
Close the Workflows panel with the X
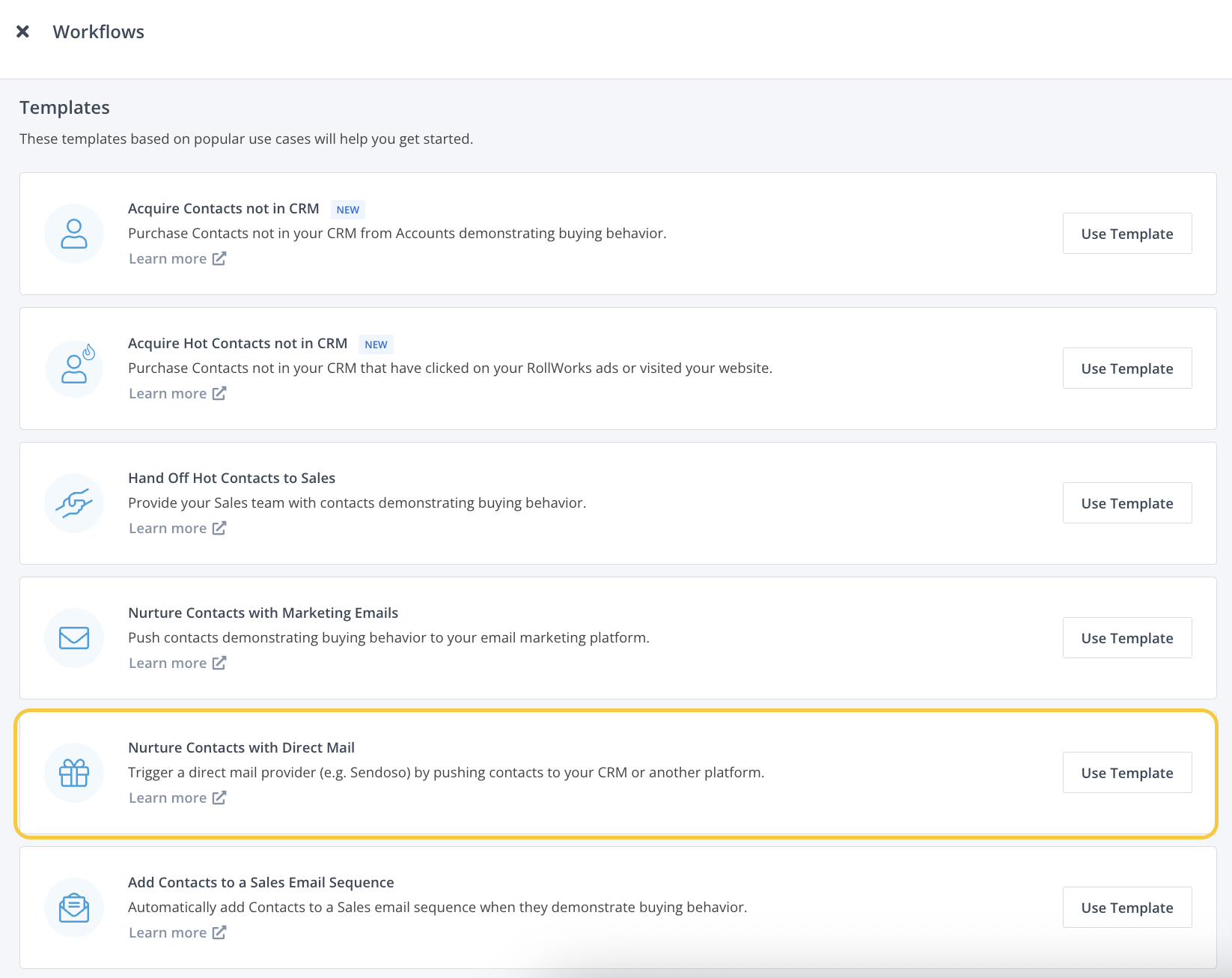[x=23, y=31]
